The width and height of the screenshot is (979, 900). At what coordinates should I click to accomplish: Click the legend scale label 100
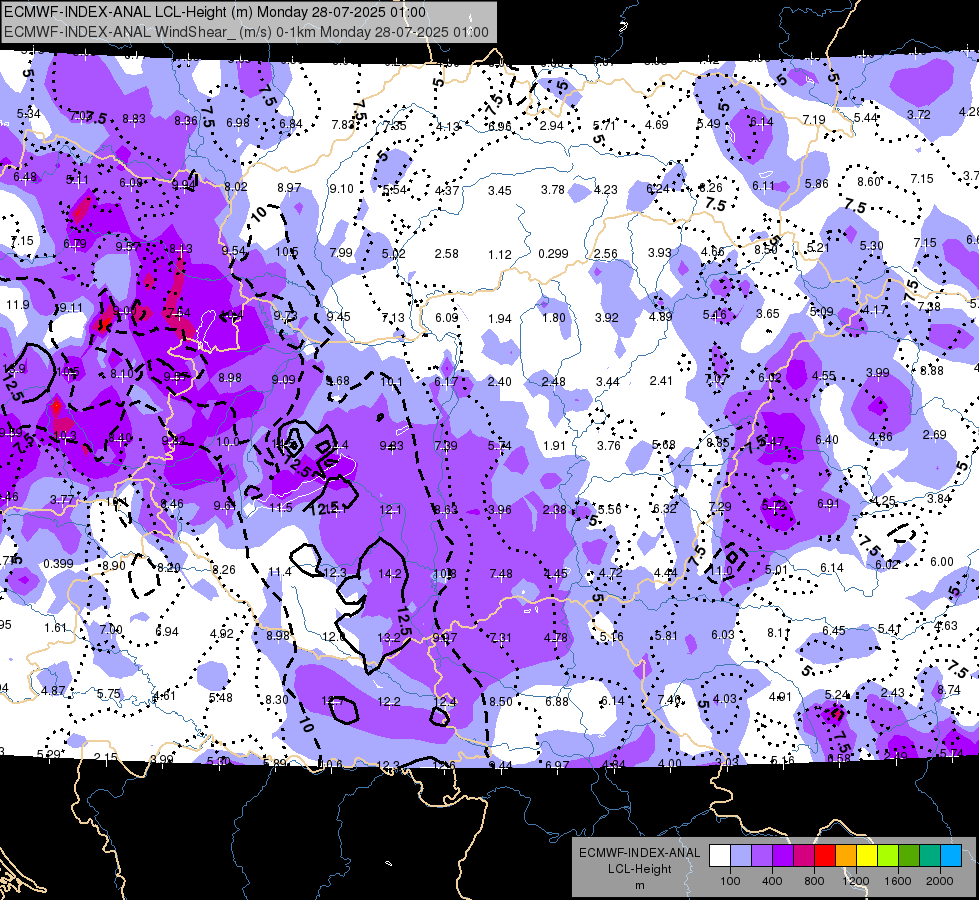tap(730, 881)
